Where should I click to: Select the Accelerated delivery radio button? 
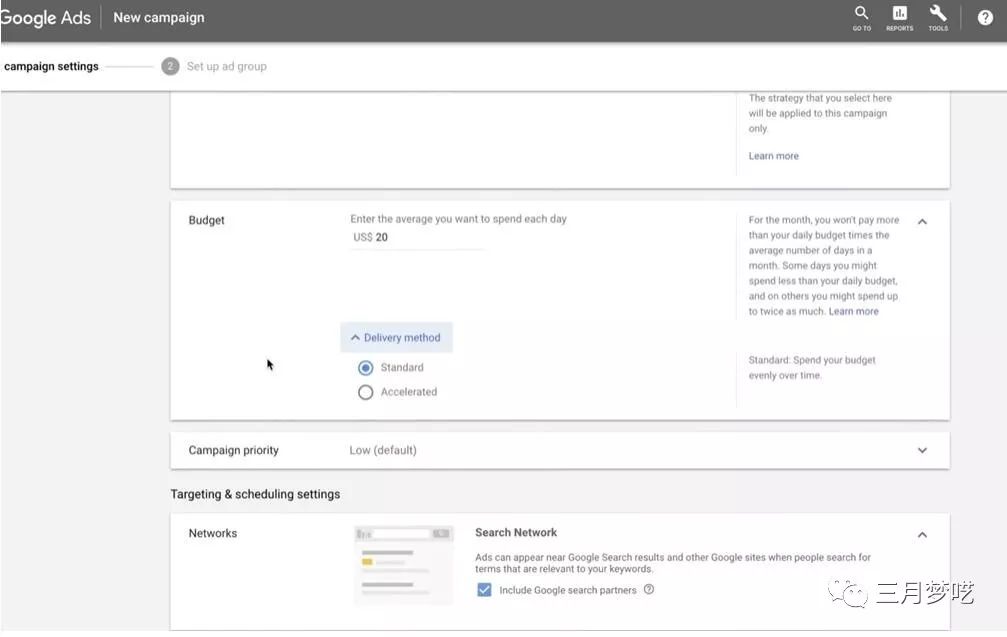pos(366,392)
